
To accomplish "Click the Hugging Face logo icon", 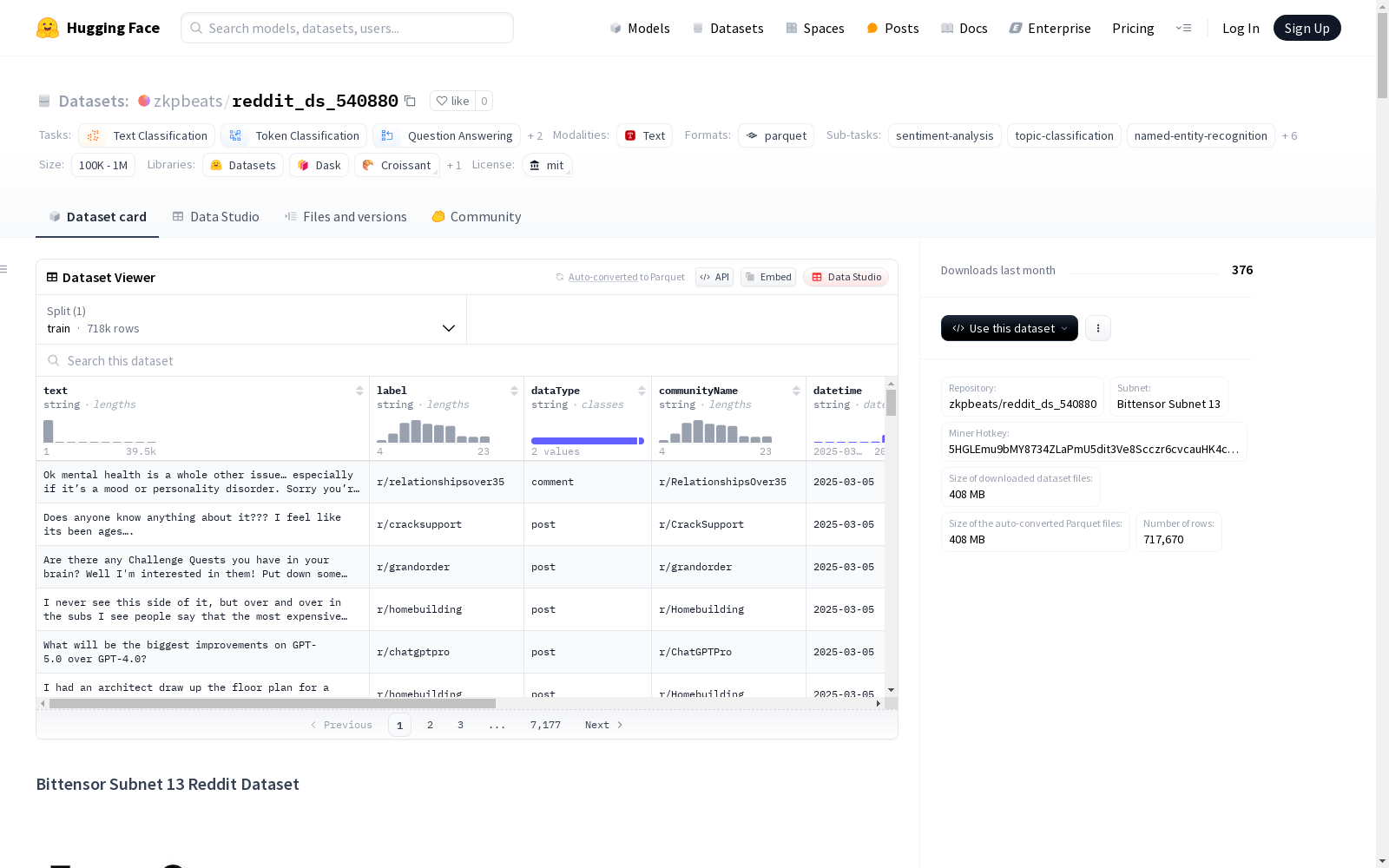I will [48, 28].
